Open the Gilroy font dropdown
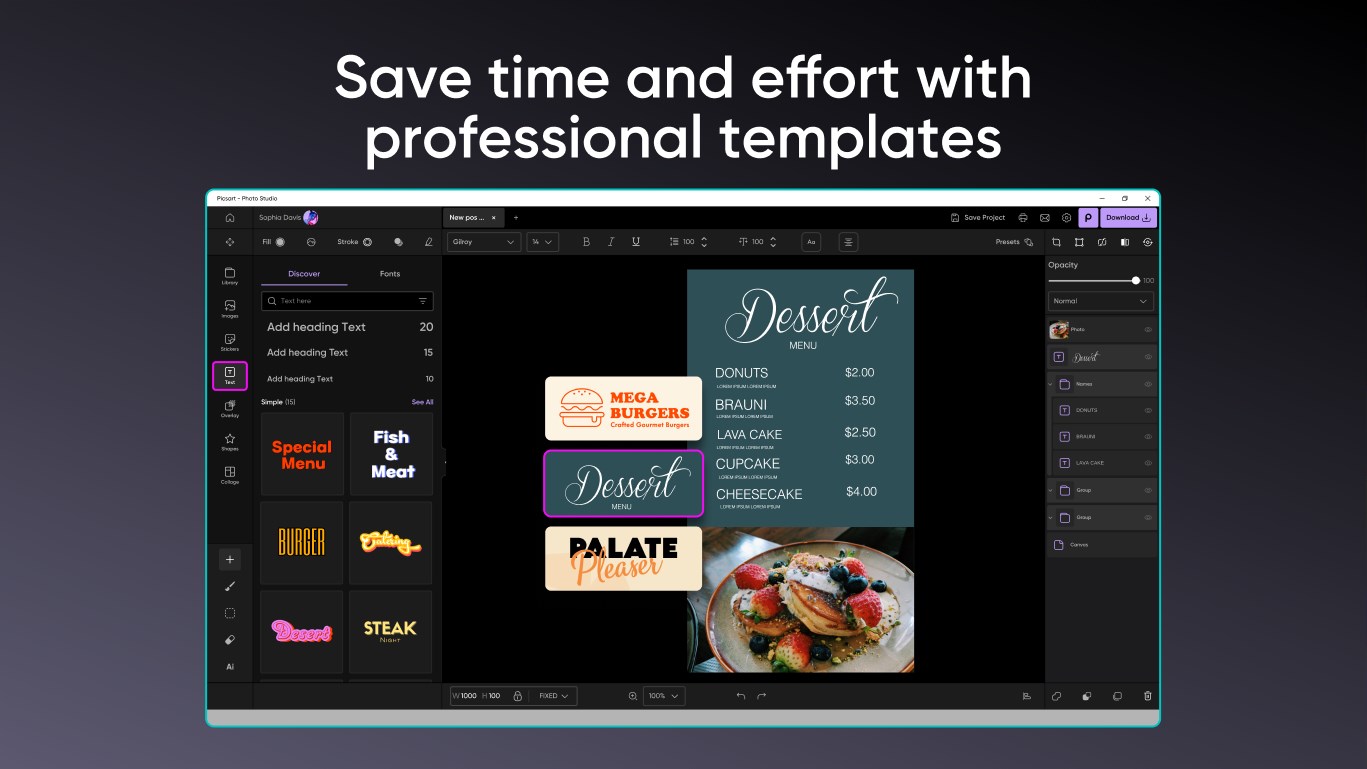 (482, 241)
